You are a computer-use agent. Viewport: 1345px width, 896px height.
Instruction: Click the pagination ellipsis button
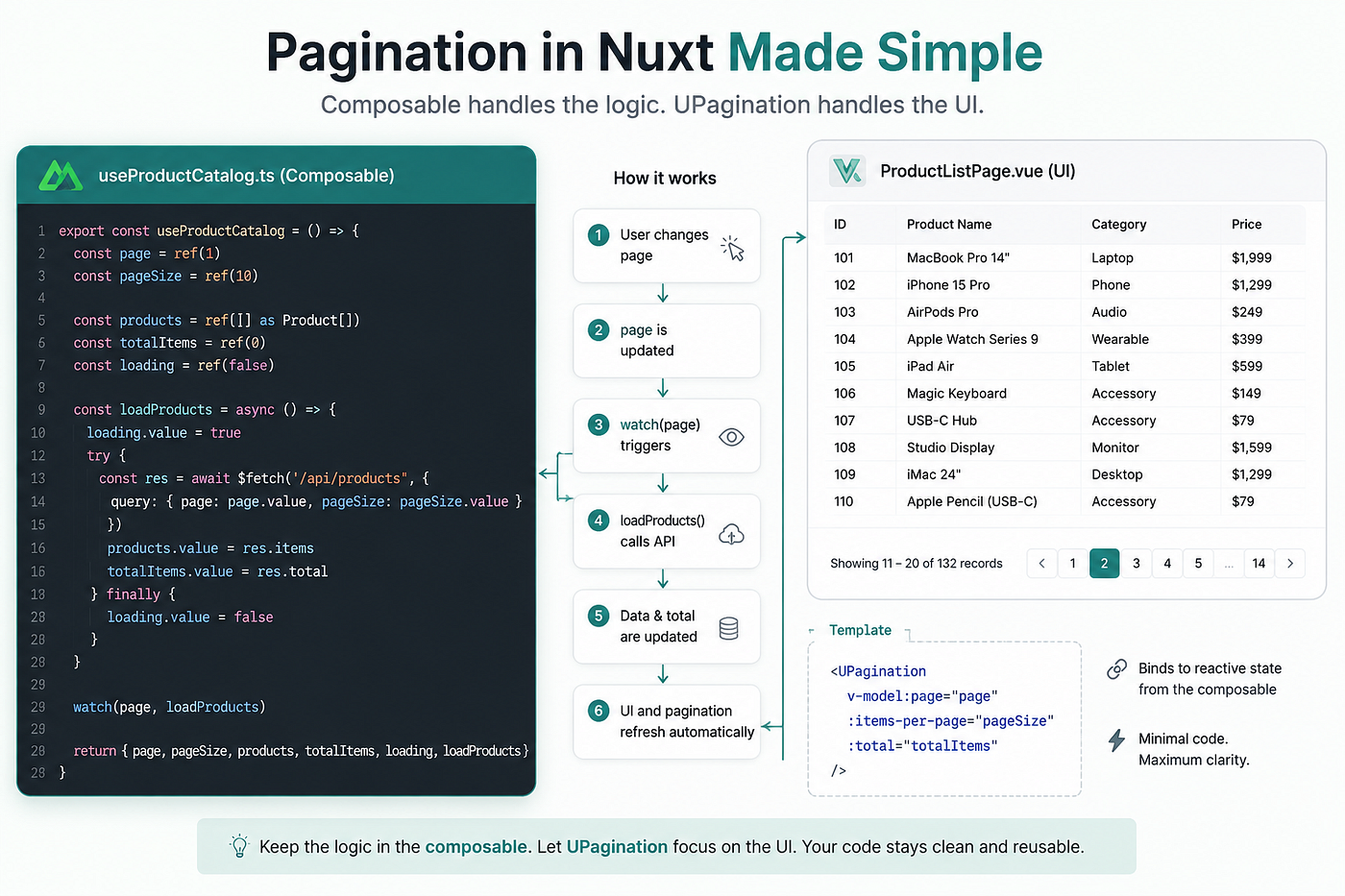click(1229, 564)
